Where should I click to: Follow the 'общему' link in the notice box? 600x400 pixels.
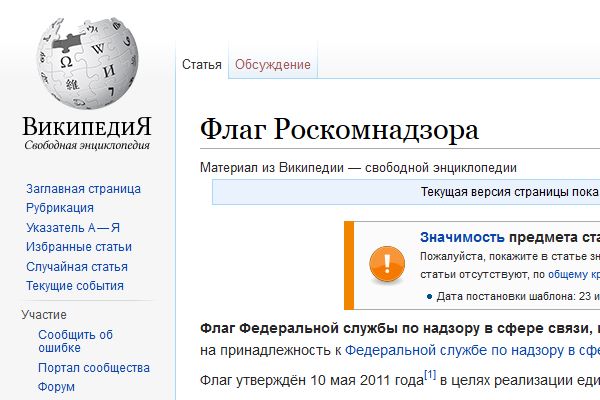tap(568, 273)
